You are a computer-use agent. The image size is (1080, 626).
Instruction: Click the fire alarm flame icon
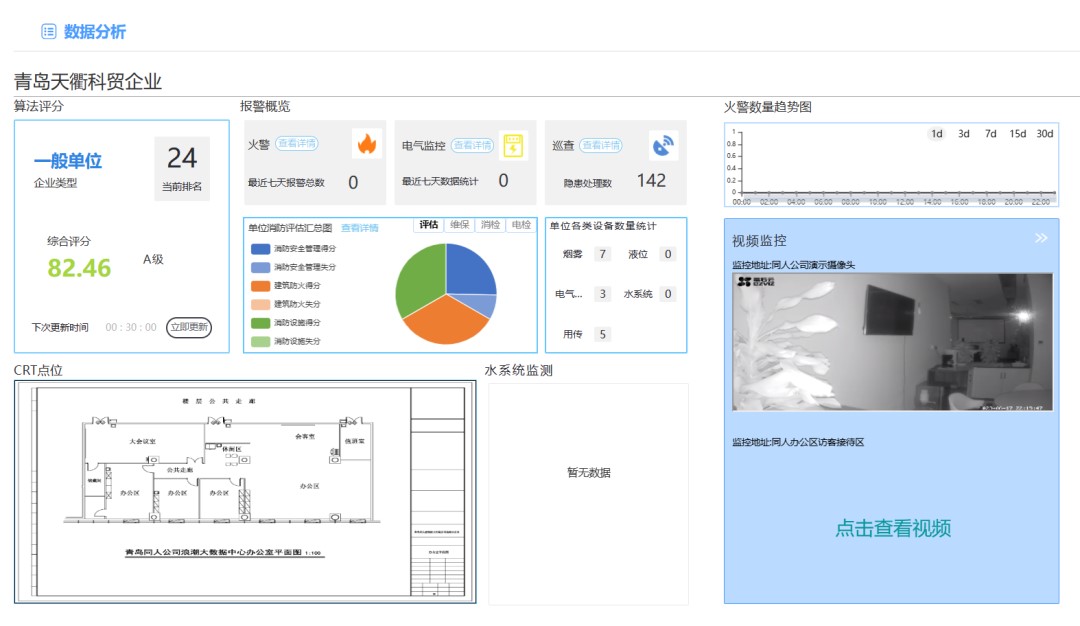367,144
